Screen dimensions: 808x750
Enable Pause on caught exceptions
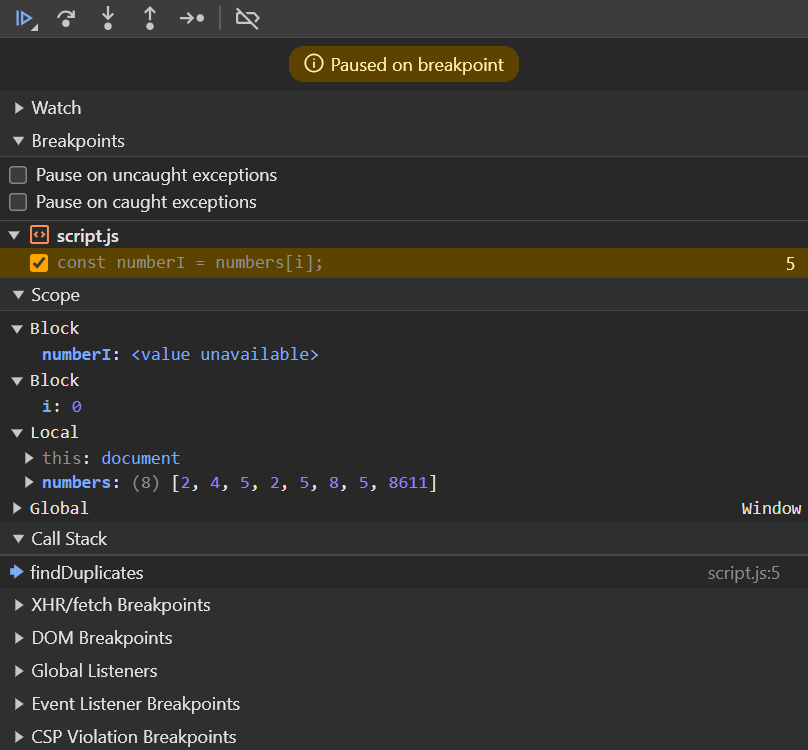(18, 202)
